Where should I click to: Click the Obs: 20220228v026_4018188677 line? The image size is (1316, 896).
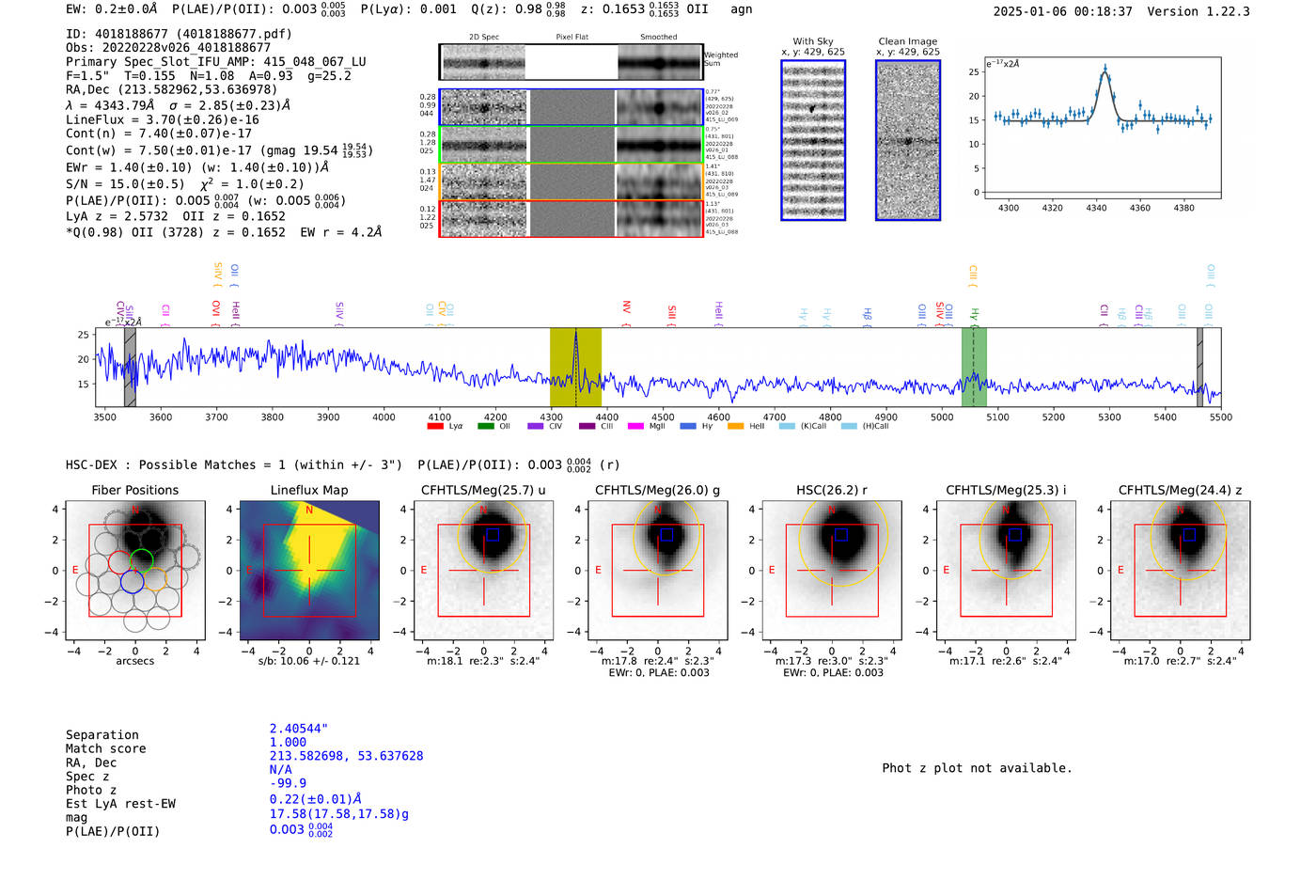168,48
